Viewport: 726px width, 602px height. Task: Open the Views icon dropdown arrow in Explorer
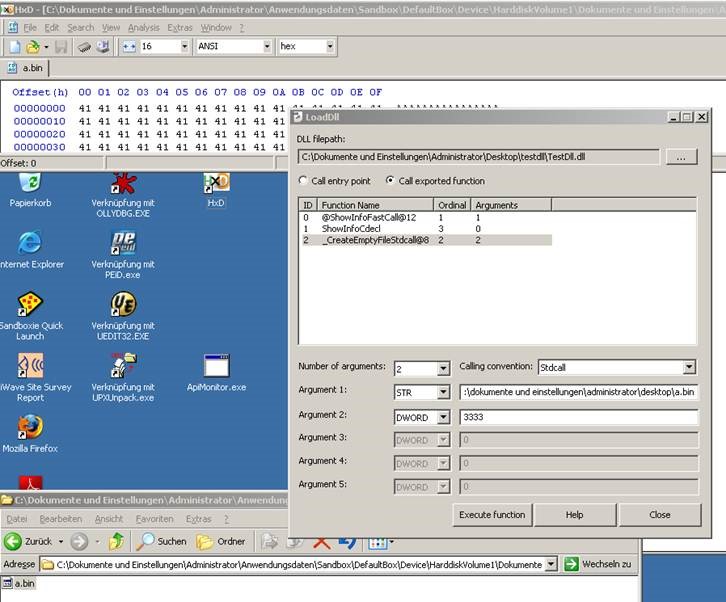[392, 542]
